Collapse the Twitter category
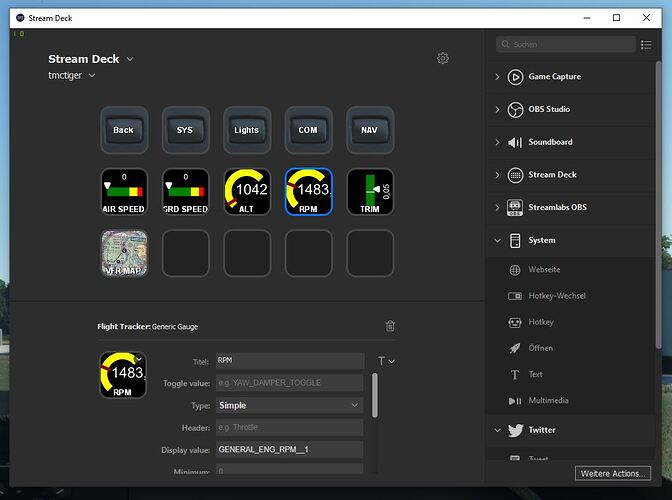672x500 pixels. tap(497, 430)
